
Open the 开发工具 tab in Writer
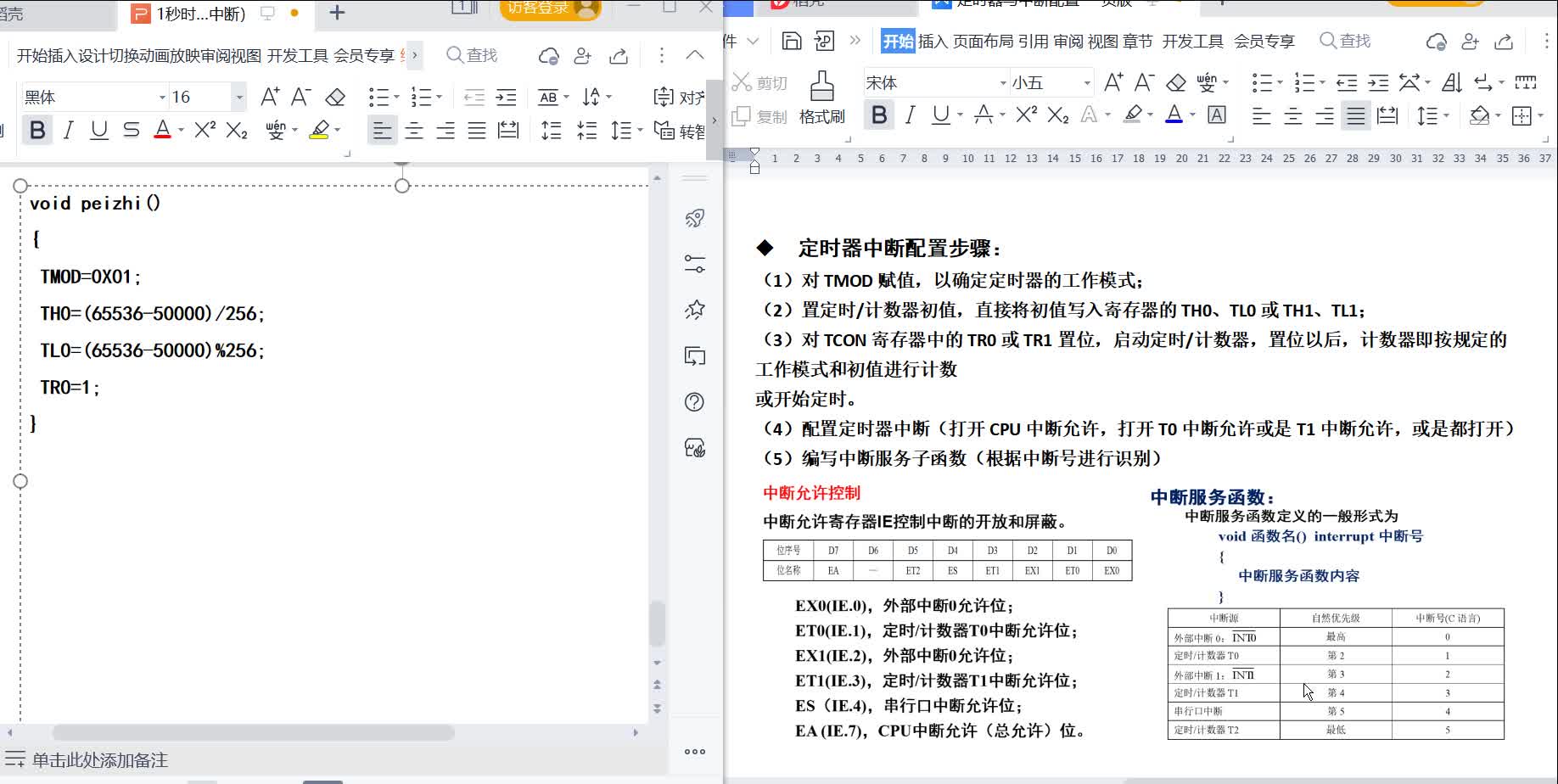point(1192,41)
